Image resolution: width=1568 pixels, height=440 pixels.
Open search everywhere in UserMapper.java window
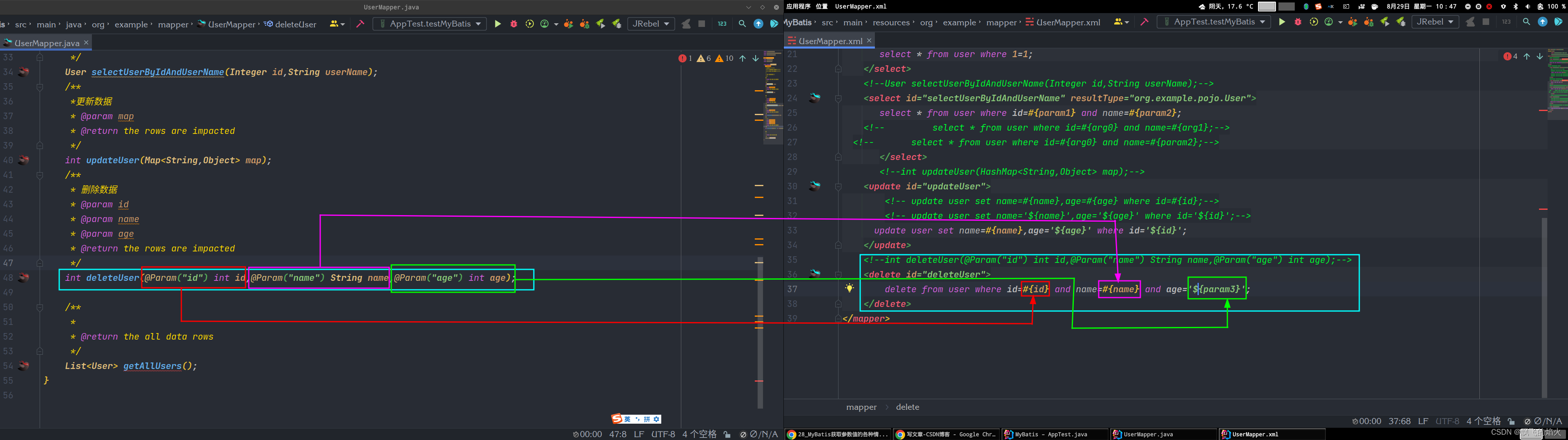742,24
